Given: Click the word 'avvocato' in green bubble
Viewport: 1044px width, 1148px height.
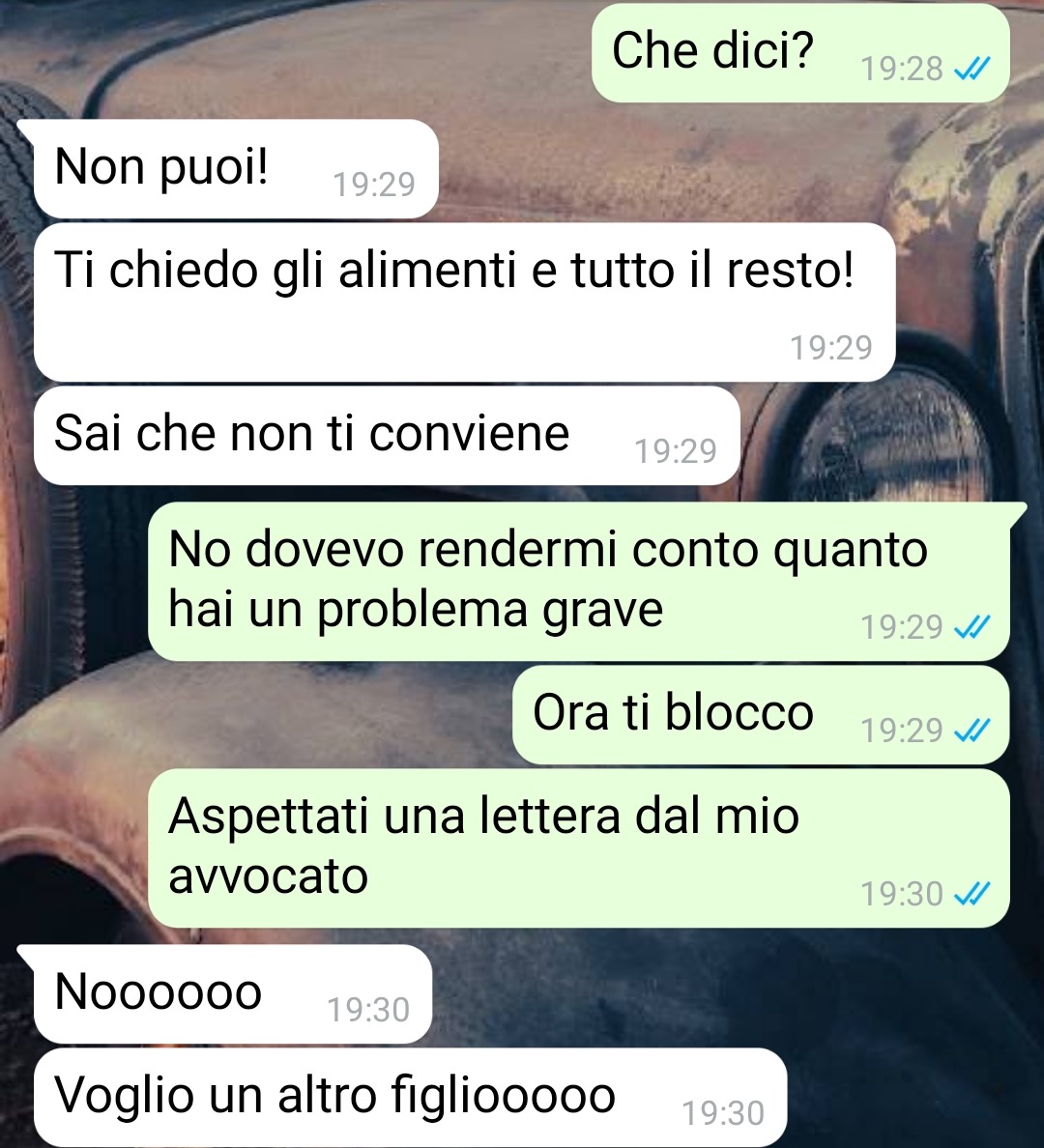Looking at the screenshot, I should pos(268,876).
